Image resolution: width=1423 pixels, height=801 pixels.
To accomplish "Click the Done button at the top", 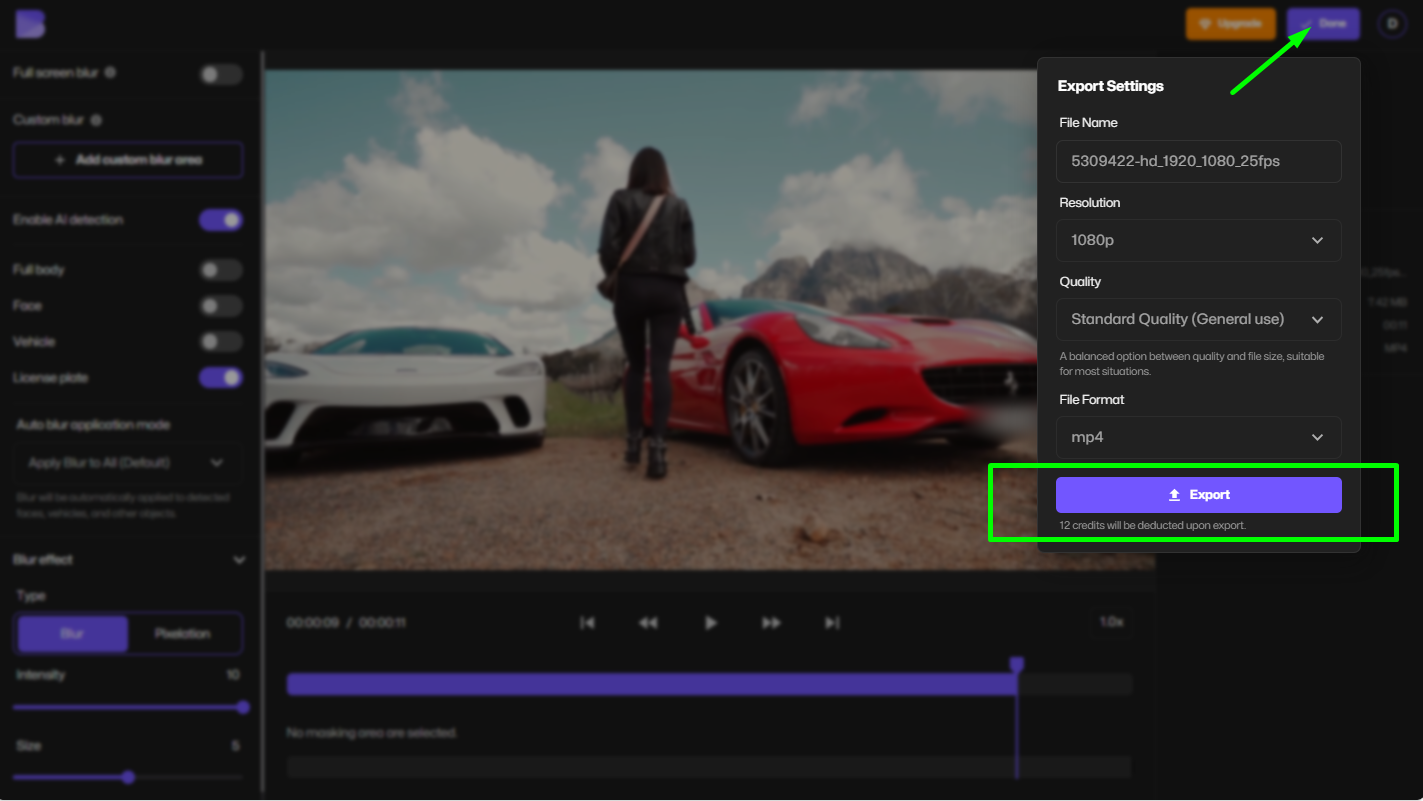I will coord(1322,23).
